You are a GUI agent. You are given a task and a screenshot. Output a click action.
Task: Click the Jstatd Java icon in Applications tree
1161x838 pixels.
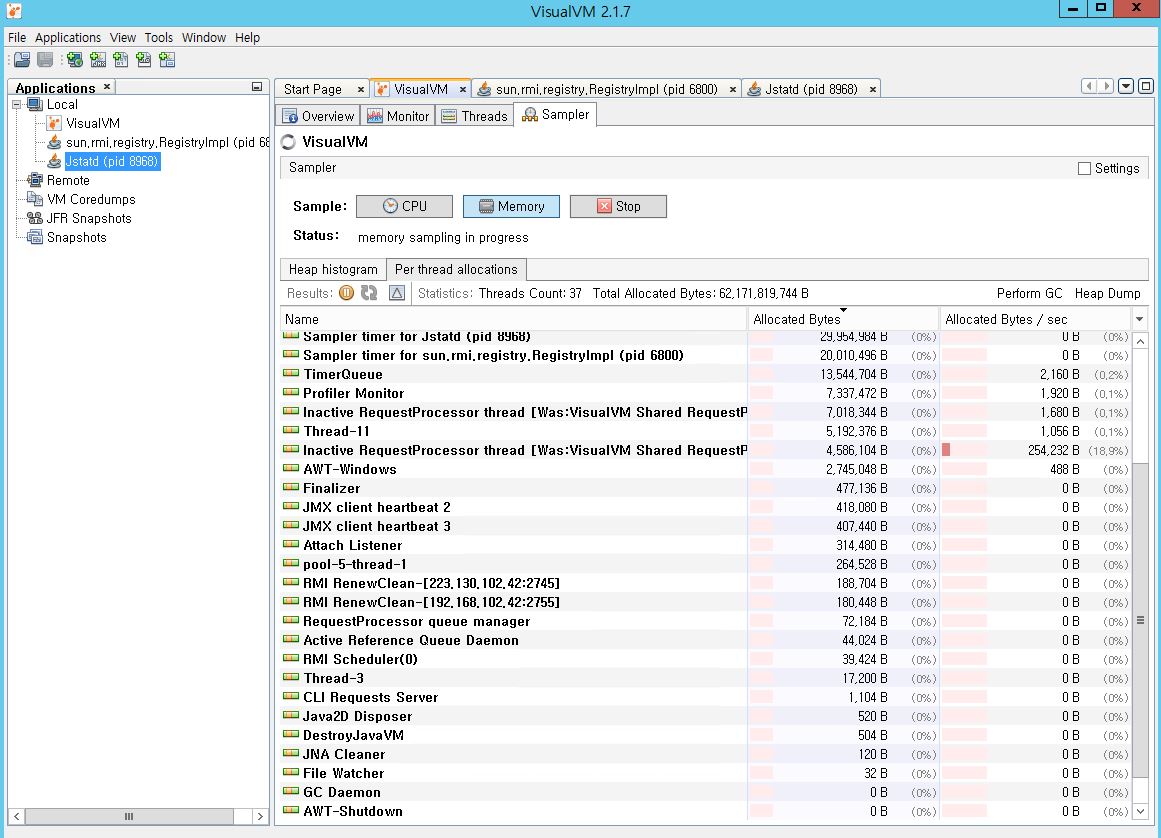coord(54,161)
